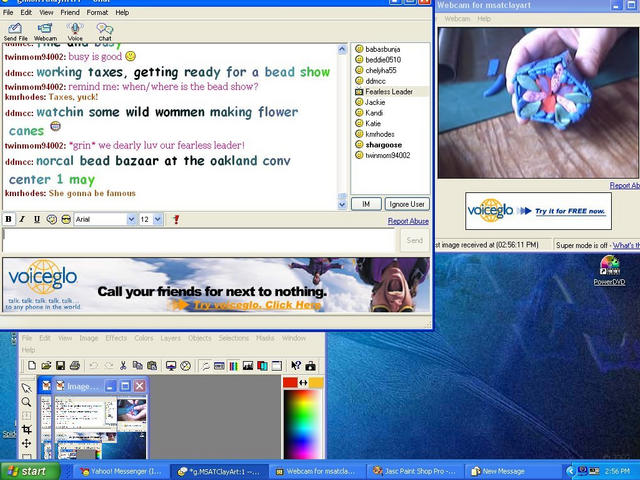Screen dimensions: 640x480
Task: Click the Send File icon in chat toolbar
Action: pos(15,31)
